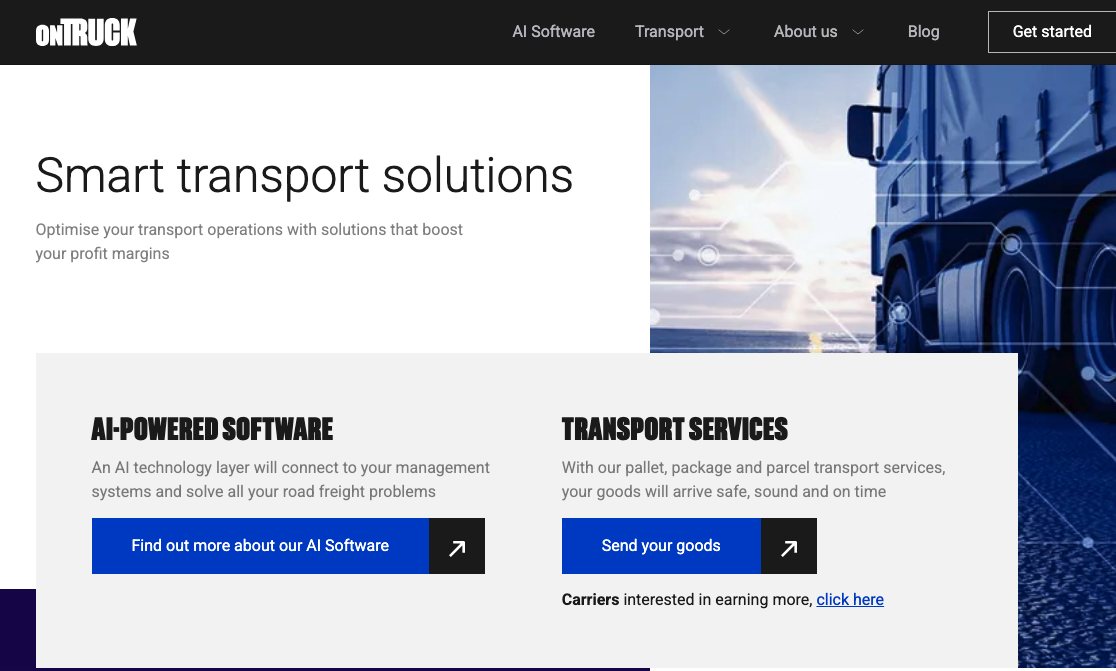Click the TRANSPORT SERVICES heading
The width and height of the screenshot is (1116, 671).
[x=675, y=429]
